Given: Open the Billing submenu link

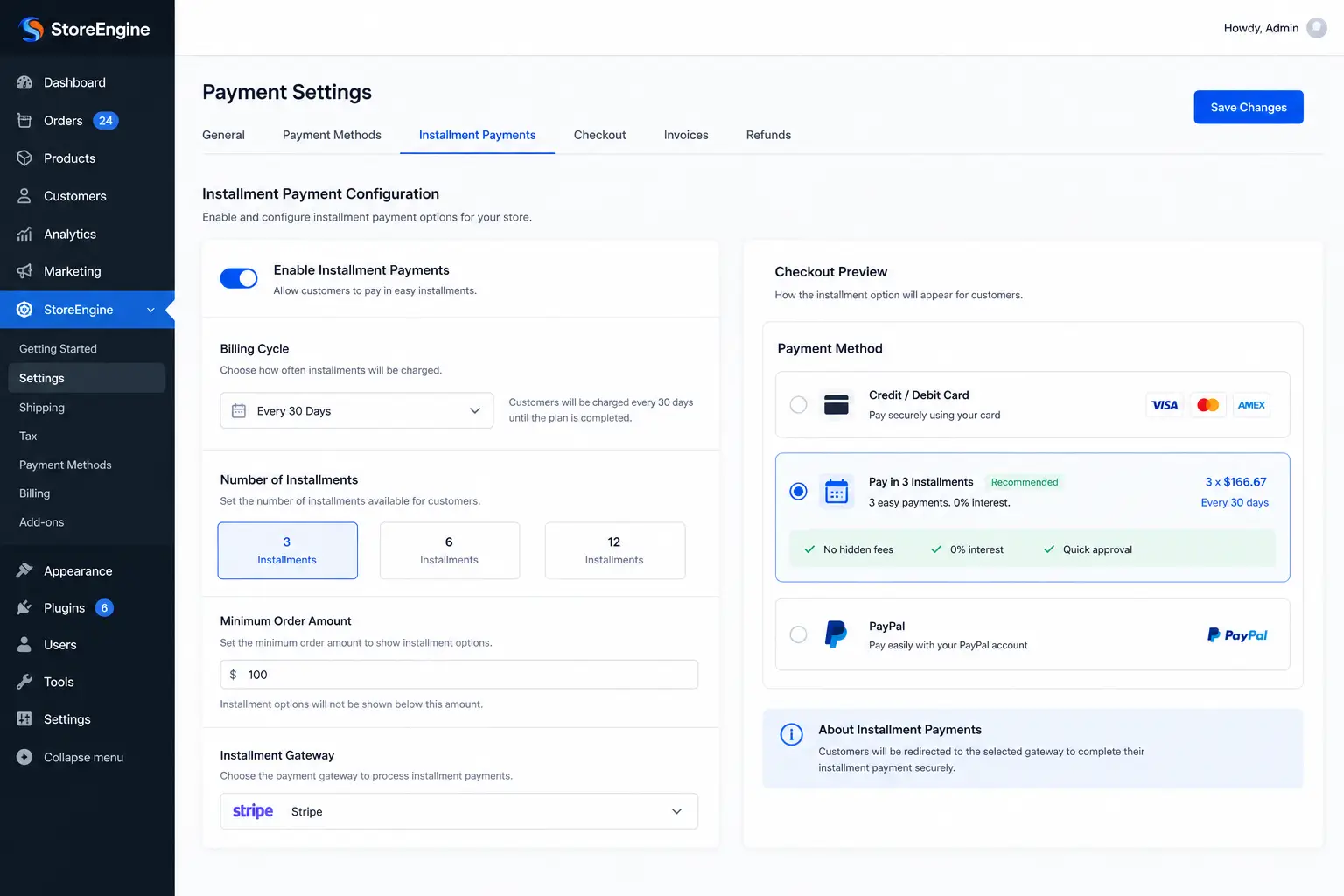Looking at the screenshot, I should pyautogui.click(x=34, y=493).
